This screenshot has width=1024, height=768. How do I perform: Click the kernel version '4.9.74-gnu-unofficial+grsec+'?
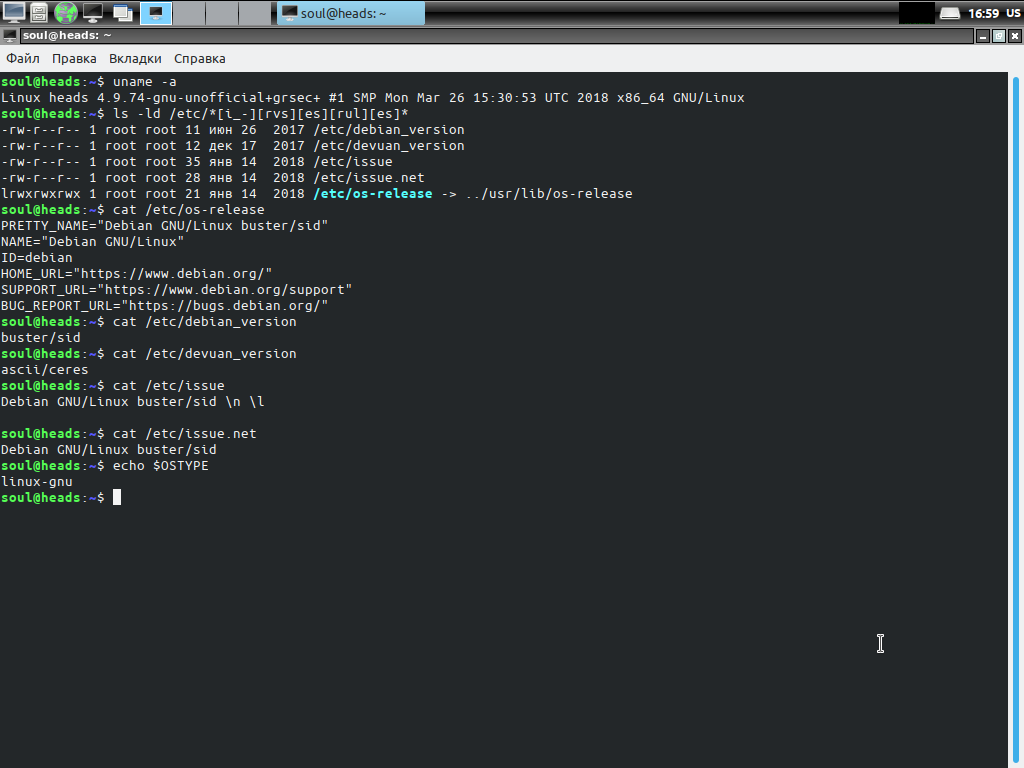[209, 98]
